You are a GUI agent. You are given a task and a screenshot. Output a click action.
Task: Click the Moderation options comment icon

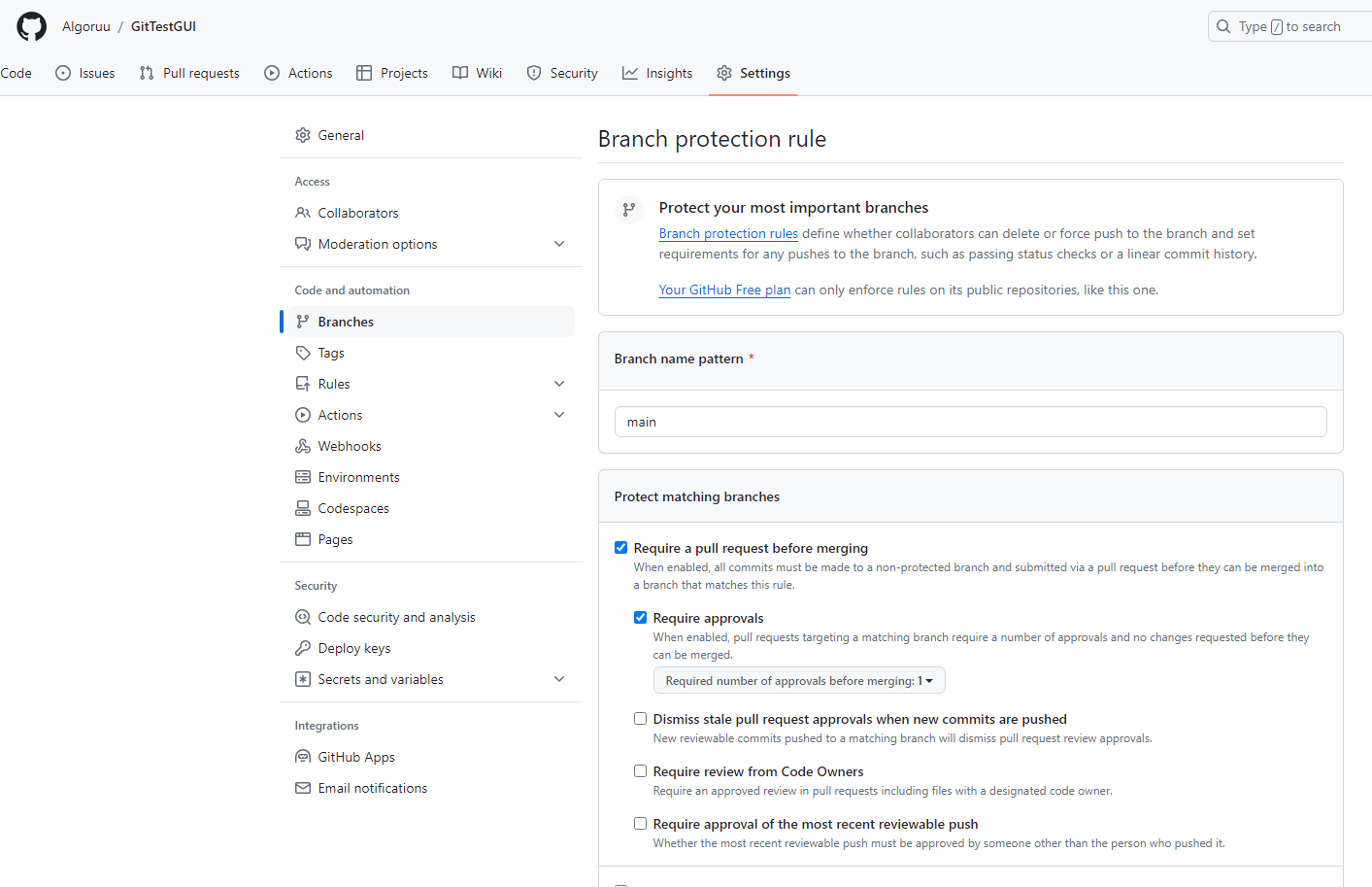[303, 244]
